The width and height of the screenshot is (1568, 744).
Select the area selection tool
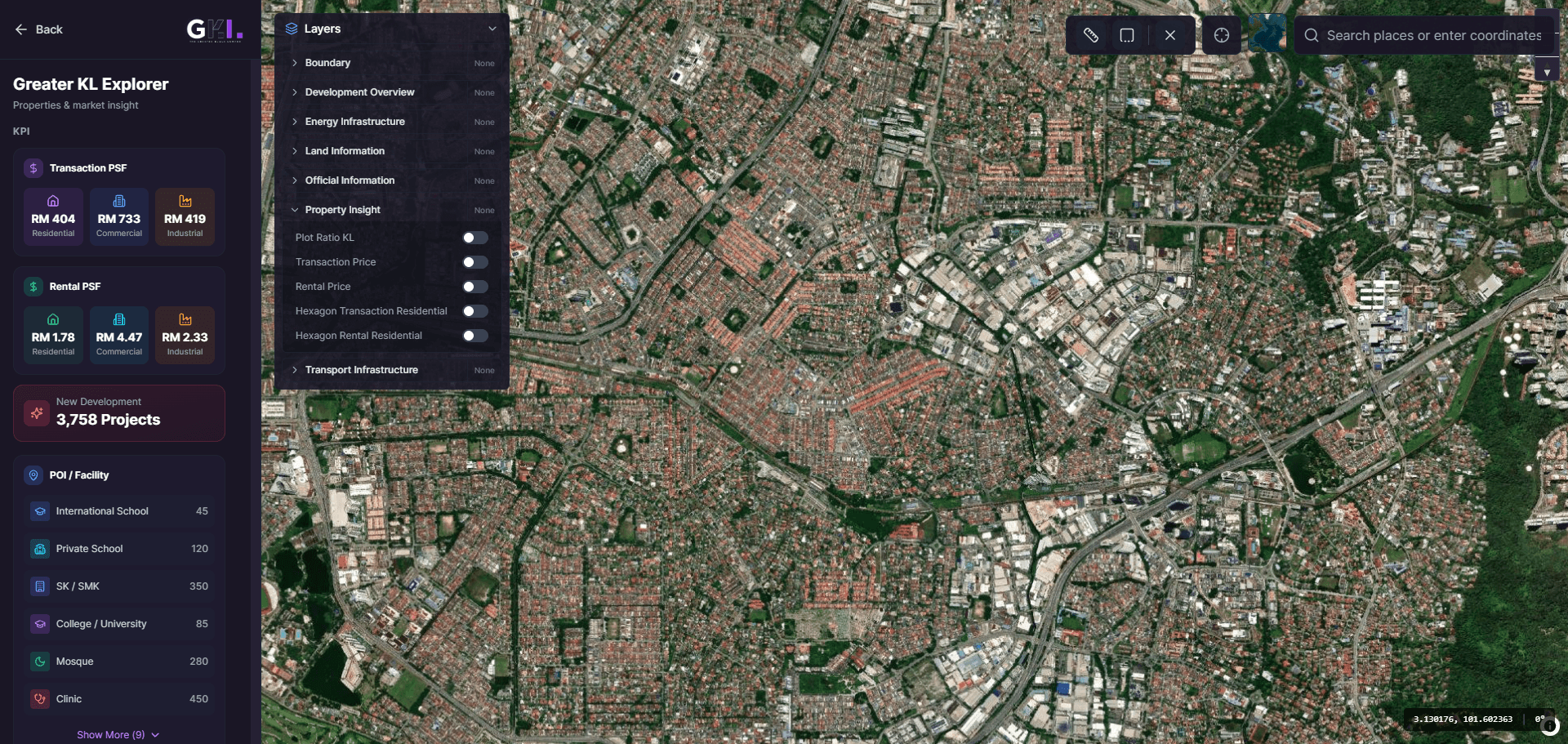pos(1127,35)
